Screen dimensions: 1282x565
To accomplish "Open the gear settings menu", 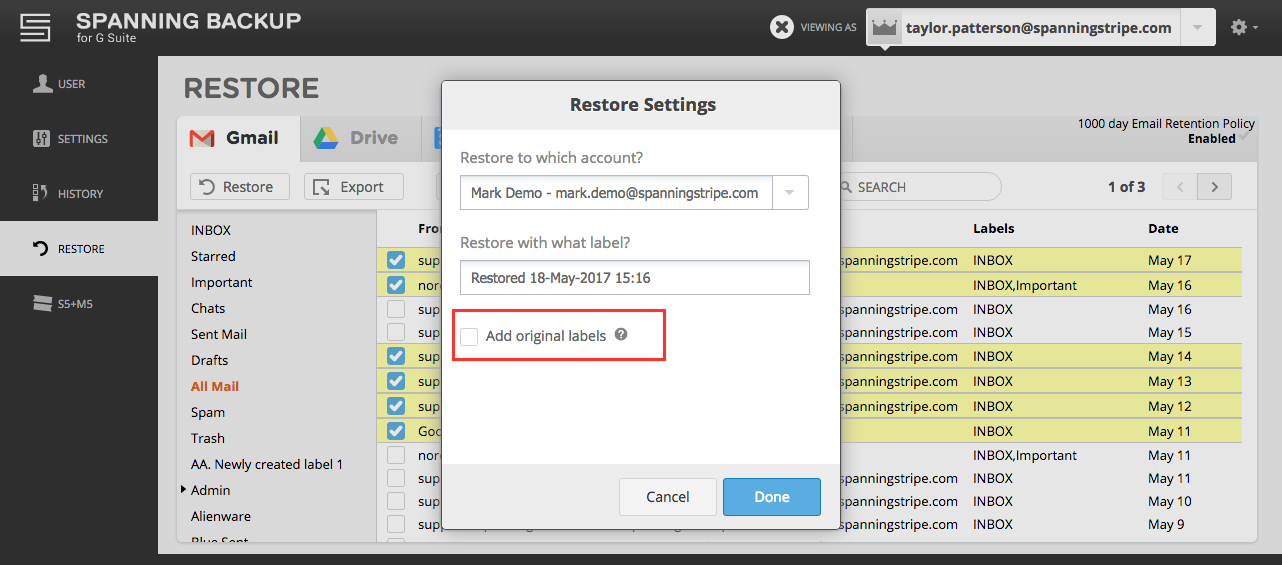I will (x=1243, y=28).
